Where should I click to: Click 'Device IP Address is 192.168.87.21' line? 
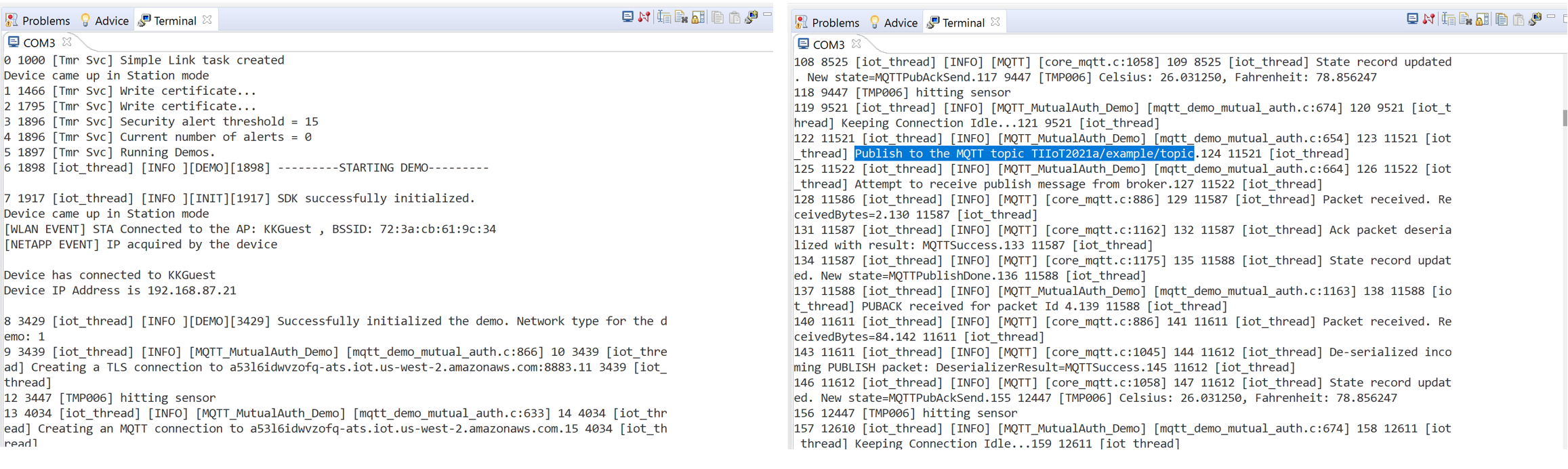pos(120,291)
